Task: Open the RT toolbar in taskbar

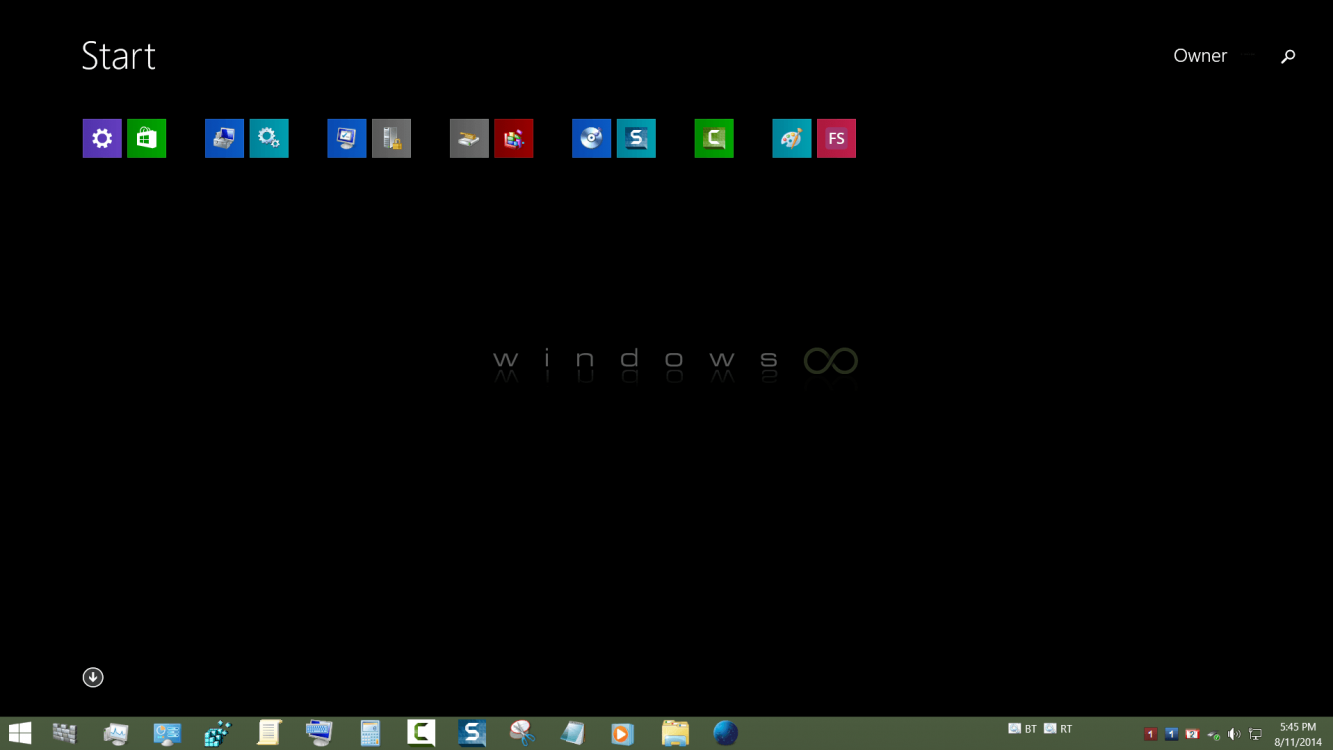Action: click(x=1058, y=729)
